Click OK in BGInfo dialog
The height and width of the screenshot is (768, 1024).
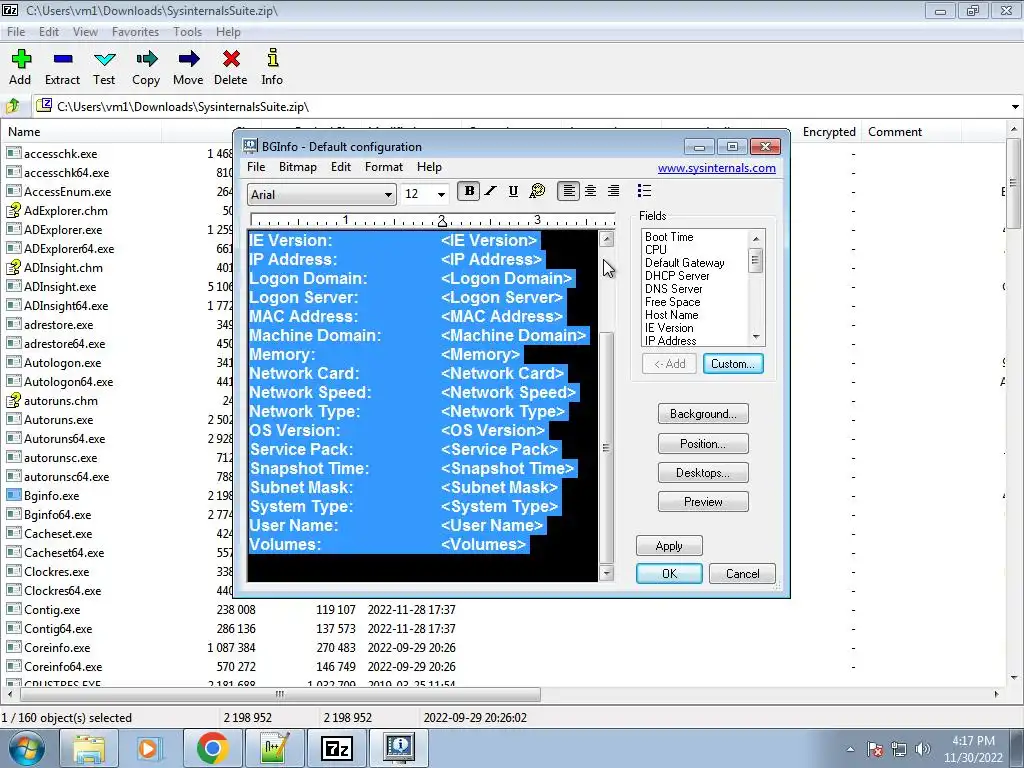pos(669,574)
